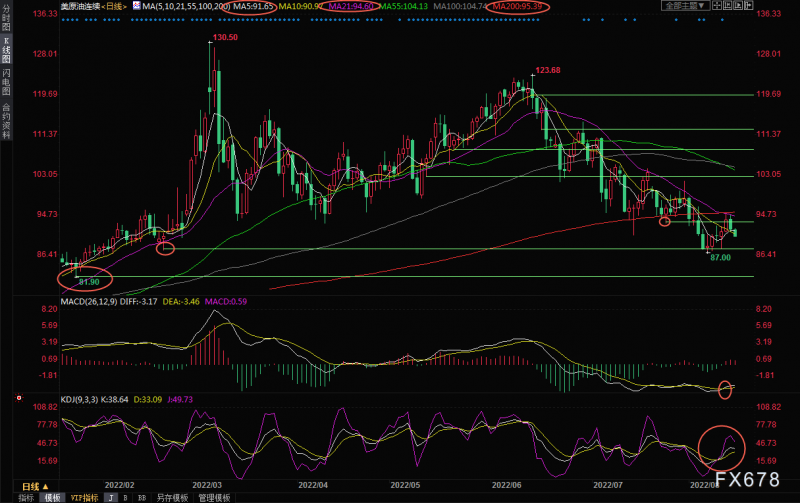
Task: Click the red dot icon beside KDJ panel
Action: (x=19, y=397)
